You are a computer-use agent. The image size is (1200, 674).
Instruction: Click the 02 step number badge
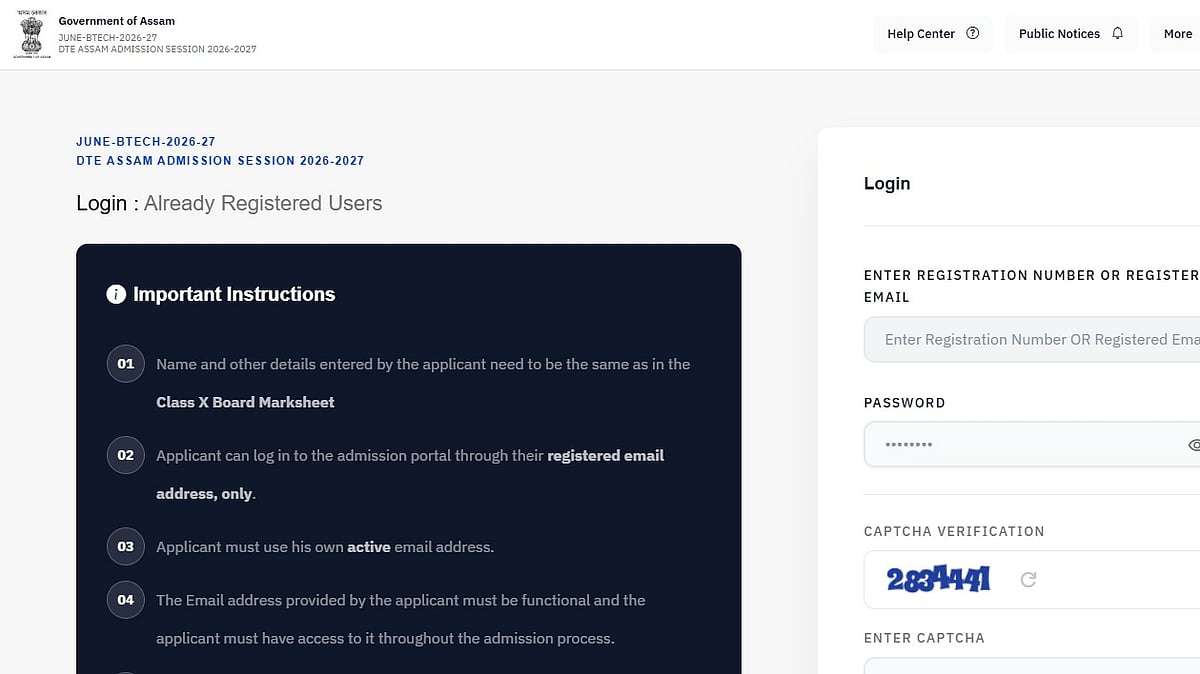coord(126,455)
